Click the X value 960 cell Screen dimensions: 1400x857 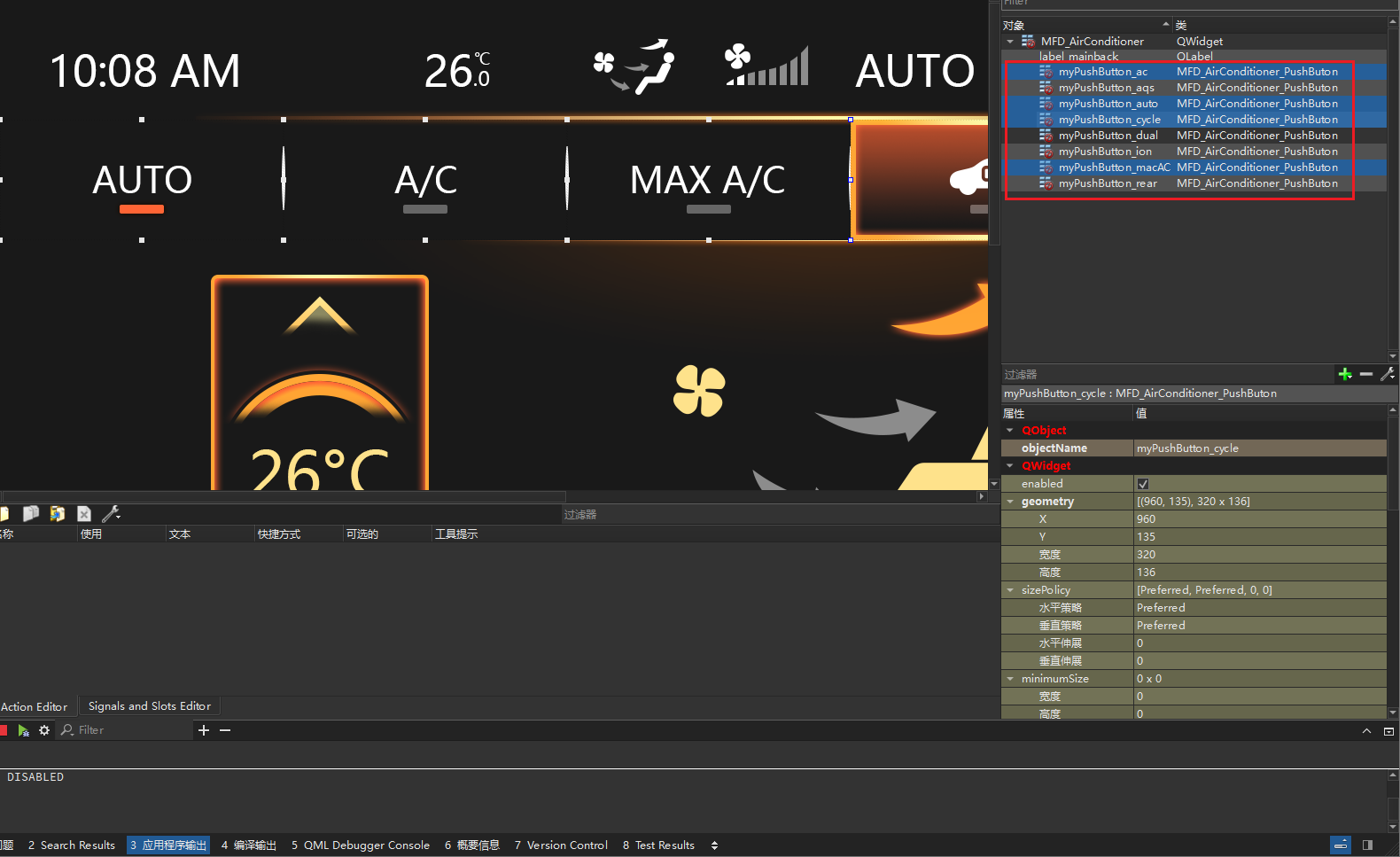coord(1260,519)
